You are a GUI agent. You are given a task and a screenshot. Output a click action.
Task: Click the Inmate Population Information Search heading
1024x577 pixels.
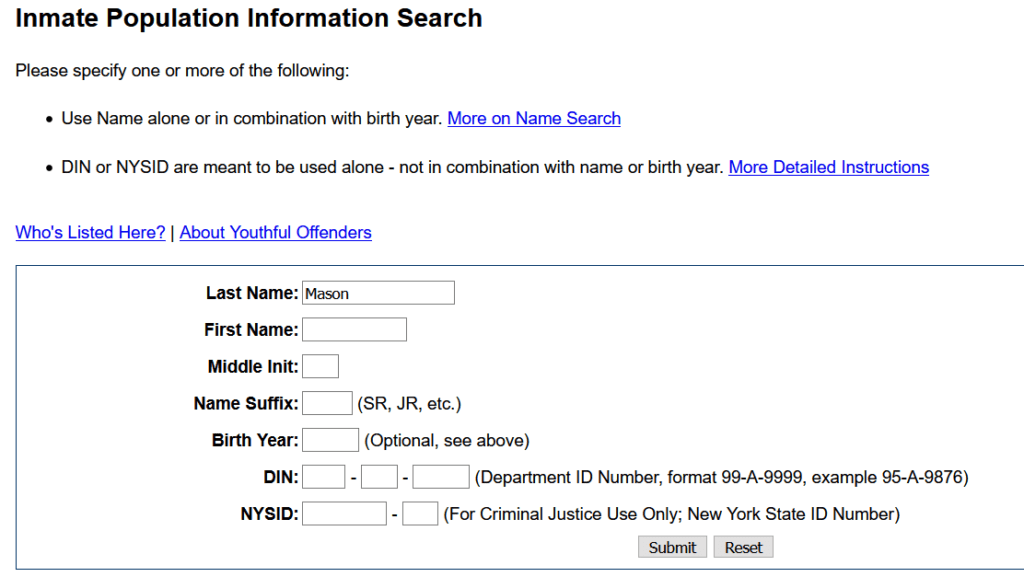246,18
